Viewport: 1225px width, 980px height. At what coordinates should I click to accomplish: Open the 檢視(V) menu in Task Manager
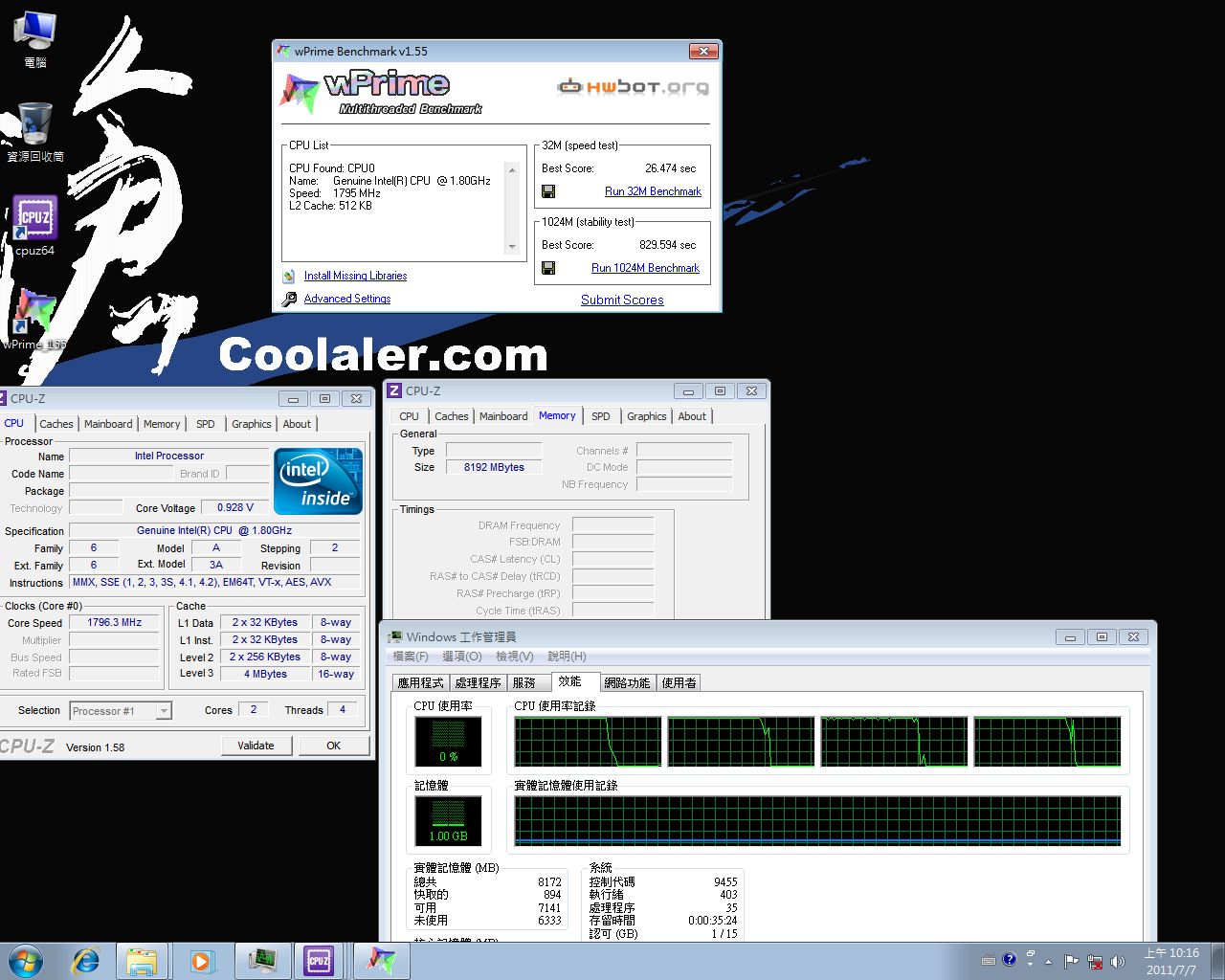point(515,657)
